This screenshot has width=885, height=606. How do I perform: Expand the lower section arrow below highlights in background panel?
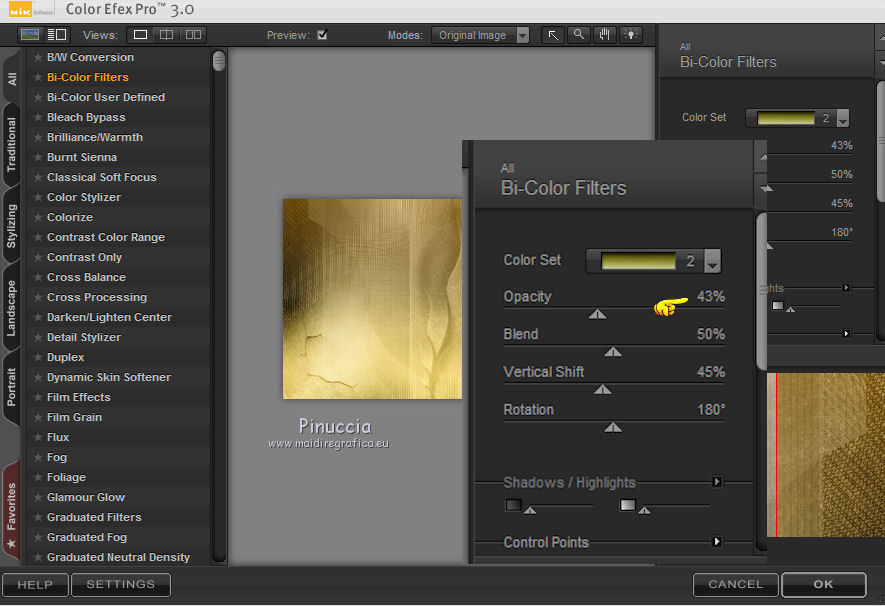click(846, 333)
